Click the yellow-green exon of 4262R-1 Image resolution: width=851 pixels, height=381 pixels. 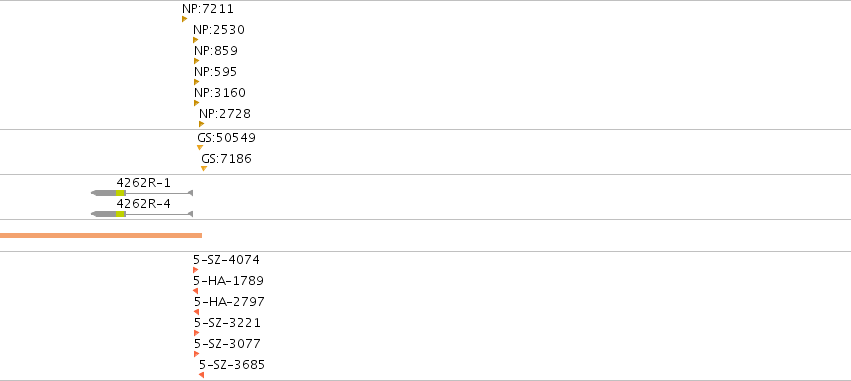(120, 193)
